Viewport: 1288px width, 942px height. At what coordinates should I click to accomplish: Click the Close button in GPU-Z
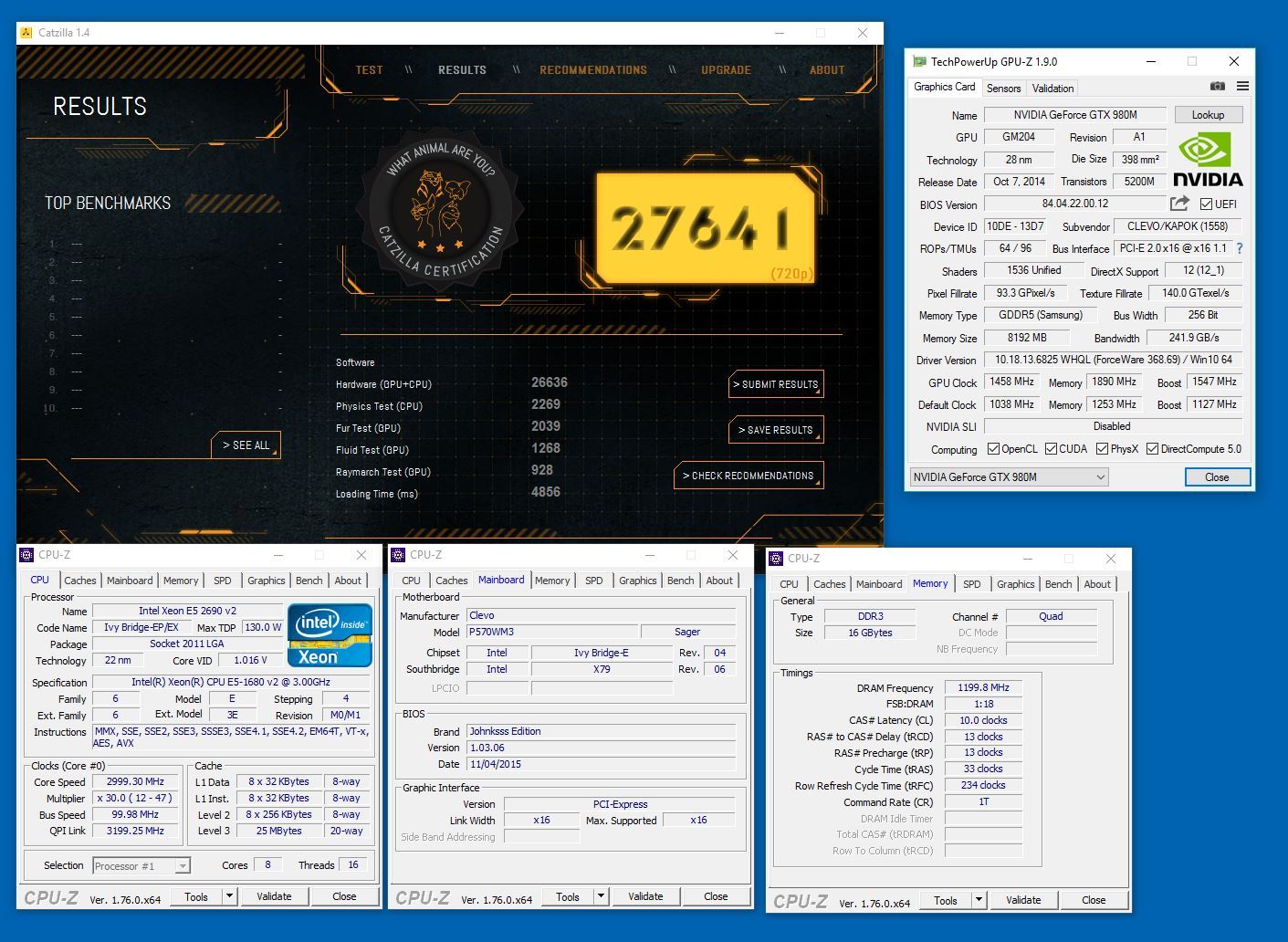coord(1217,476)
